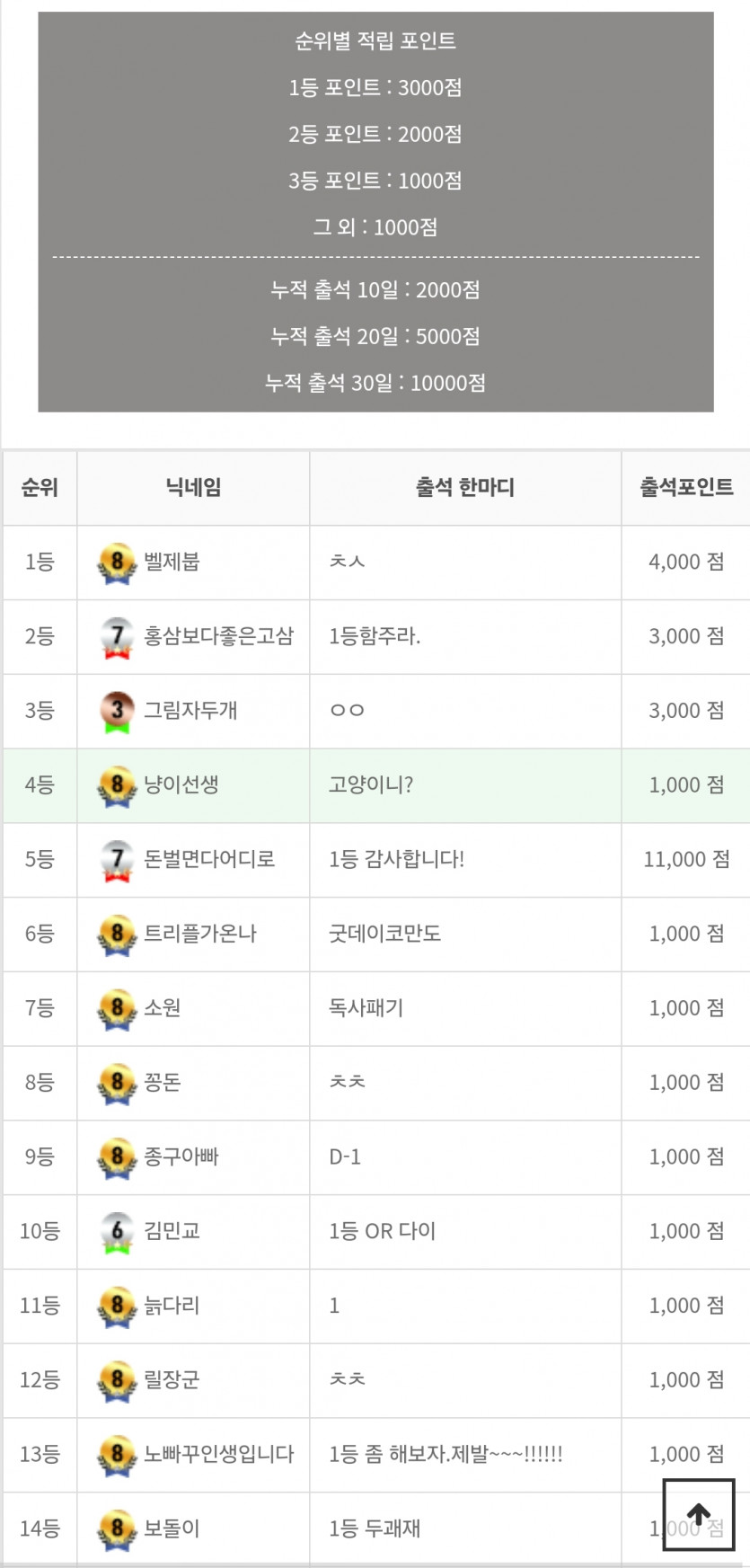Click the 순위 column header
750x1568 pixels.
(40, 488)
